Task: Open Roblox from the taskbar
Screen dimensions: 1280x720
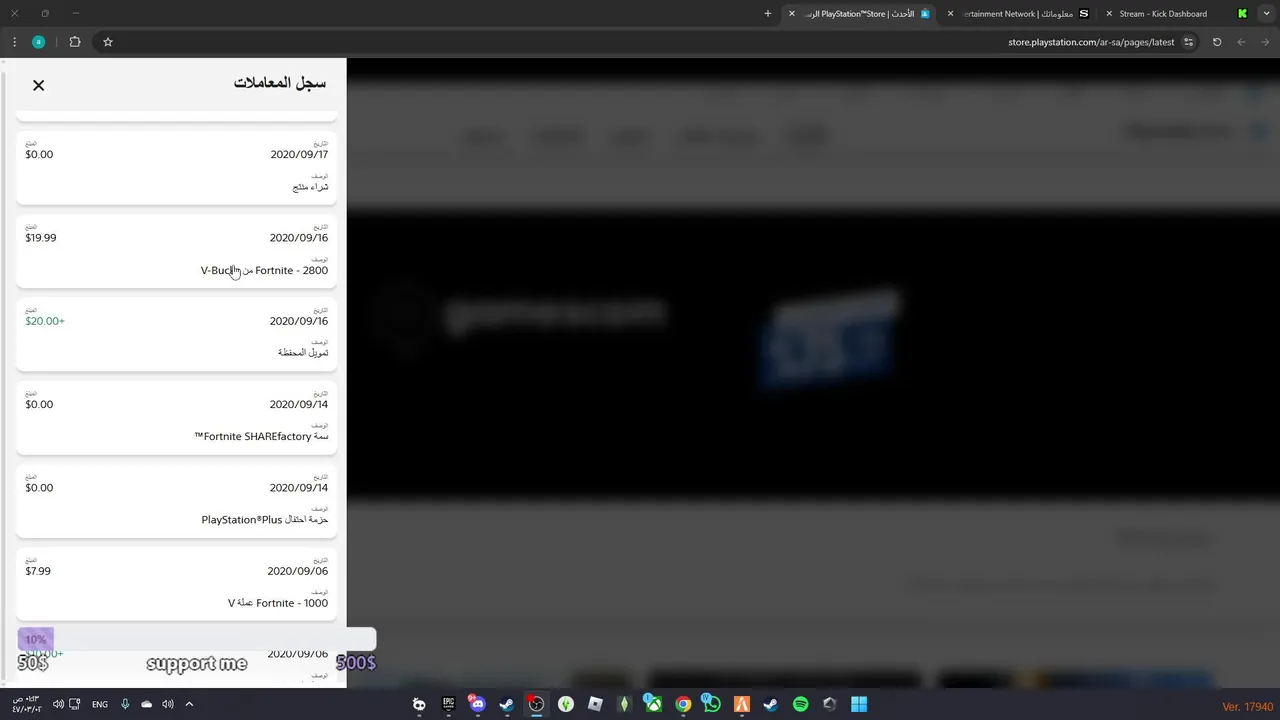Action: (x=595, y=704)
